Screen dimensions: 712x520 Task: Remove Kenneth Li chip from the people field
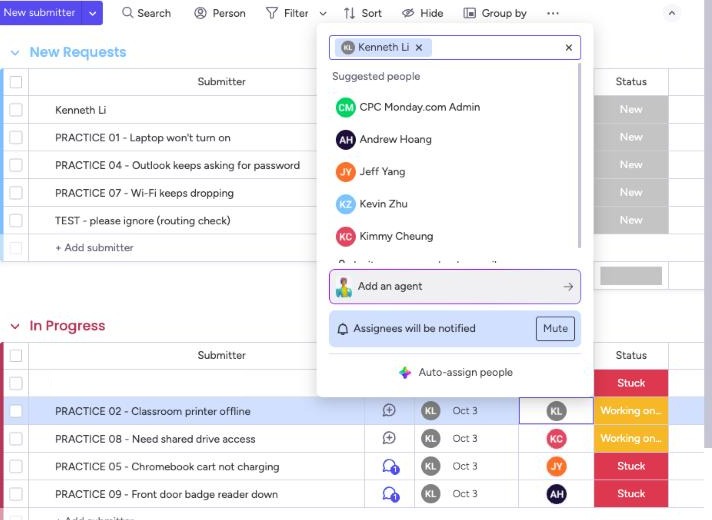pyautogui.click(x=419, y=47)
